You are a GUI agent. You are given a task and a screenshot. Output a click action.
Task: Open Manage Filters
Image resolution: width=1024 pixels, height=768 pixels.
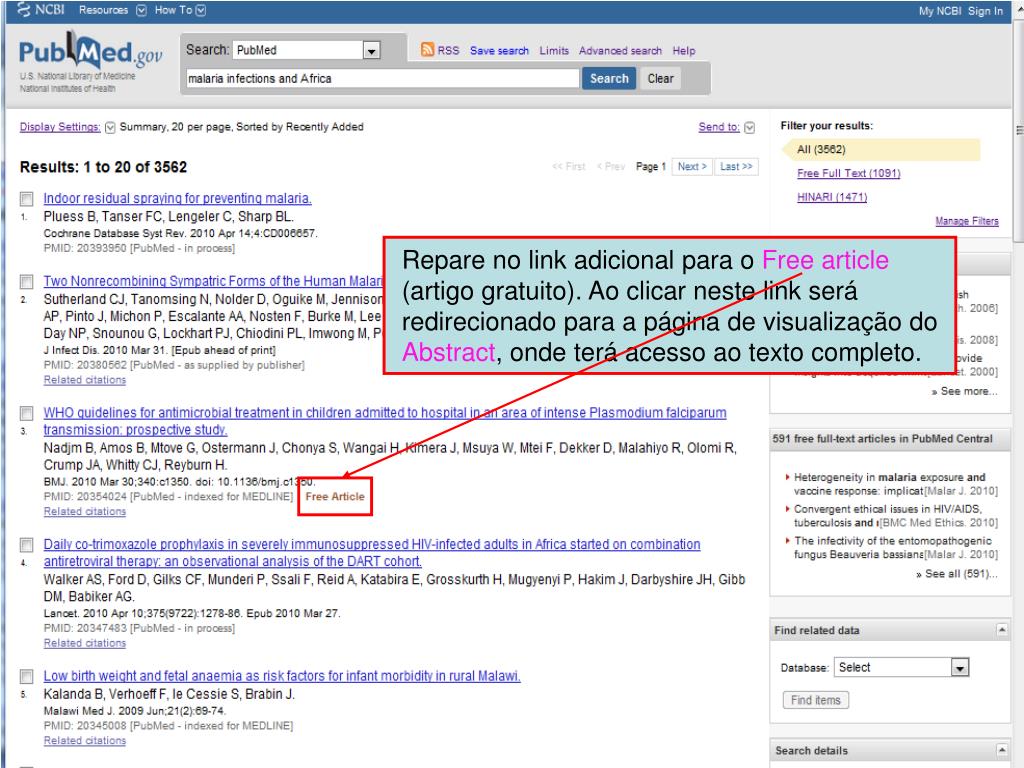[x=967, y=221]
